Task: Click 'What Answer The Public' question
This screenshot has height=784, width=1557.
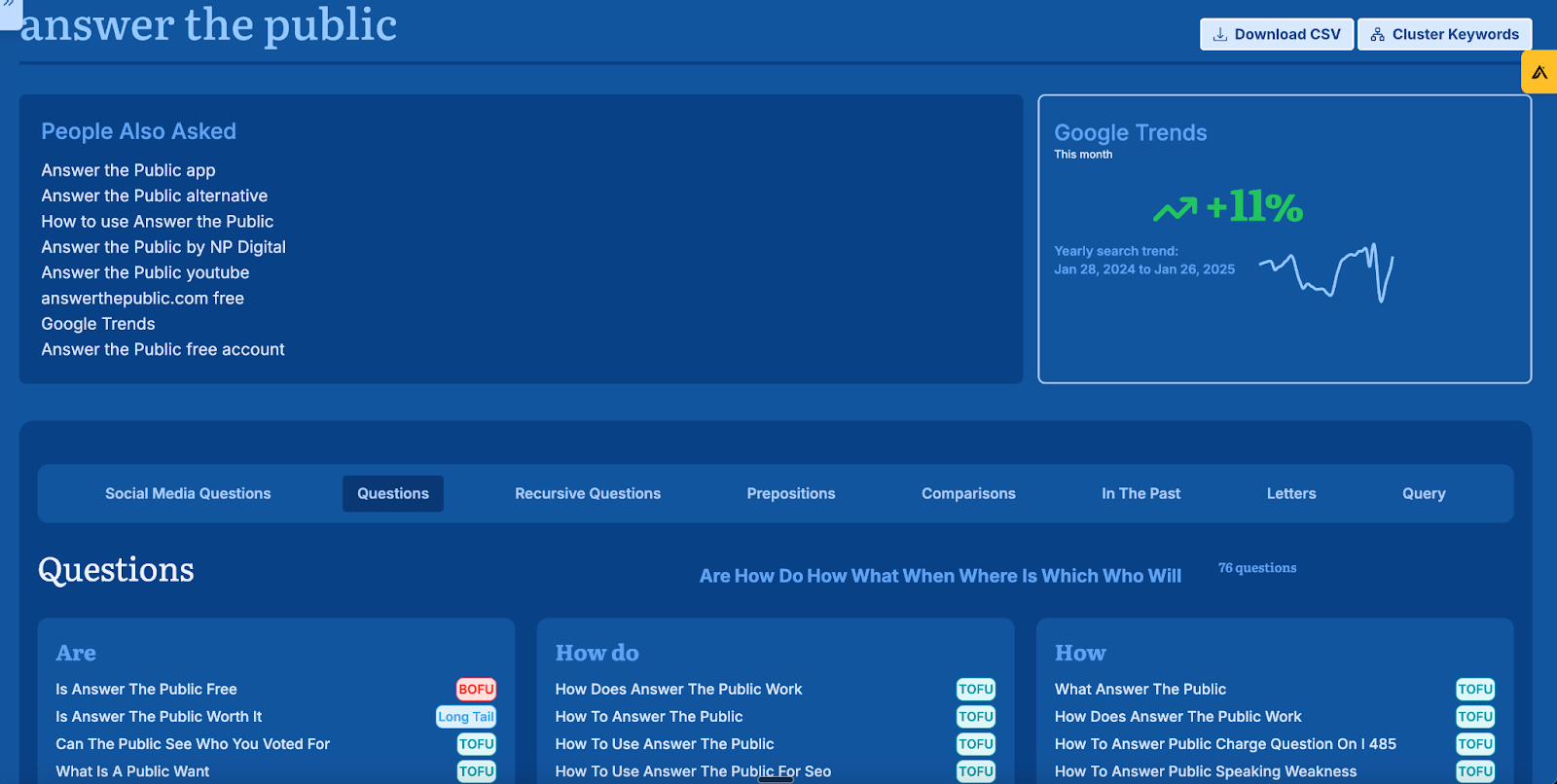Action: coord(1141,689)
